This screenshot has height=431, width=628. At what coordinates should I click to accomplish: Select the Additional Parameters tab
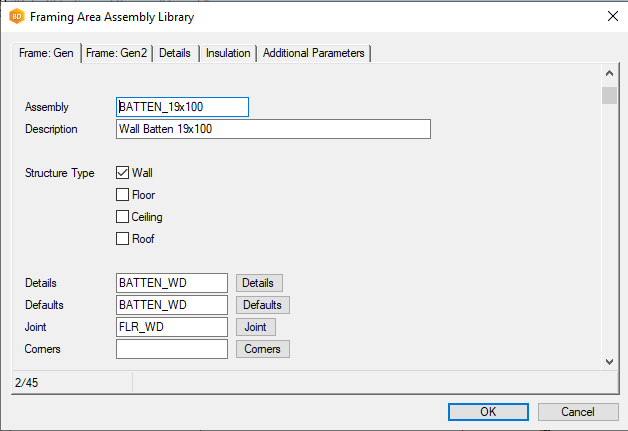[314, 53]
